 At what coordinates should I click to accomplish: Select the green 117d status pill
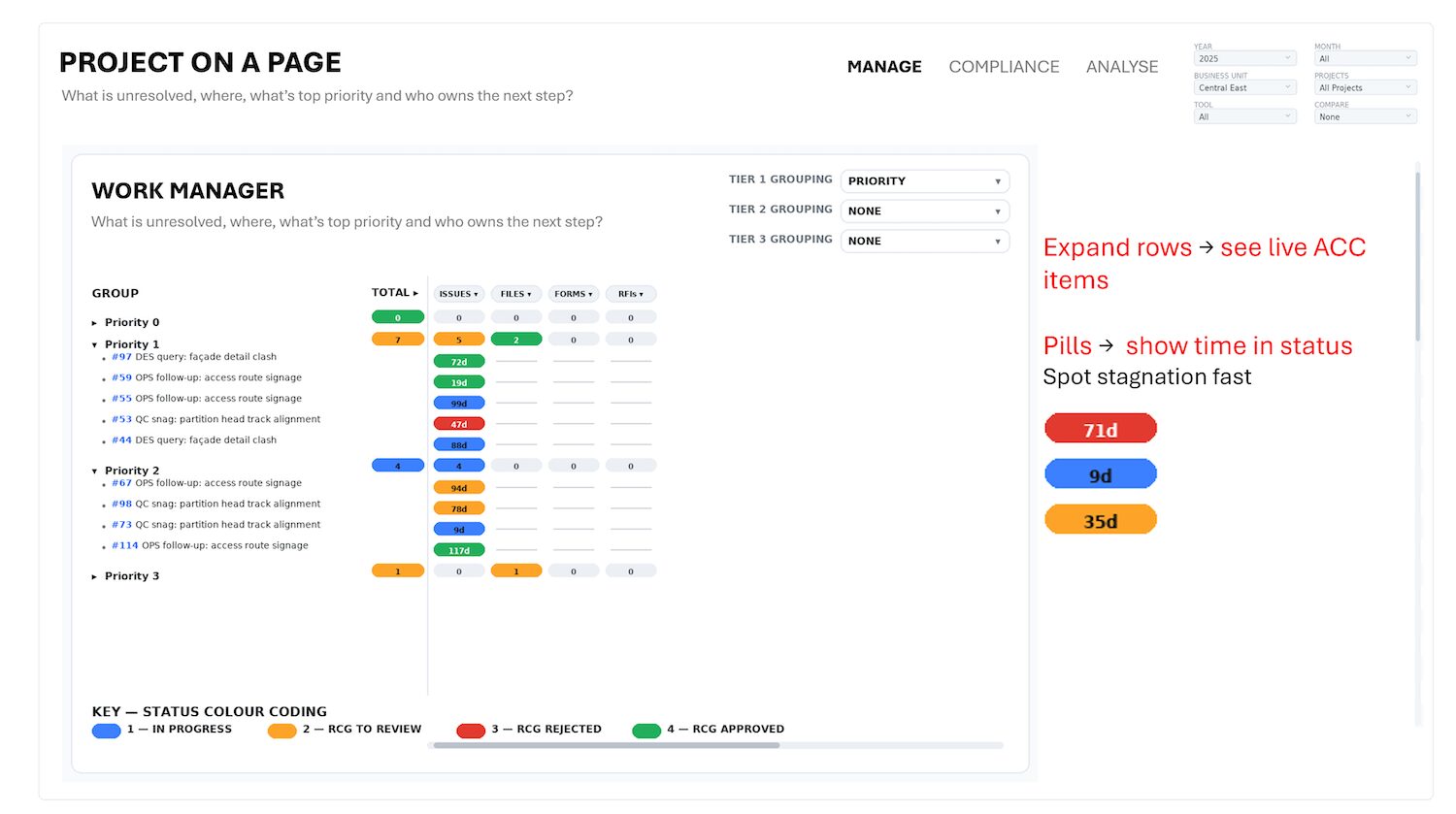coord(458,549)
